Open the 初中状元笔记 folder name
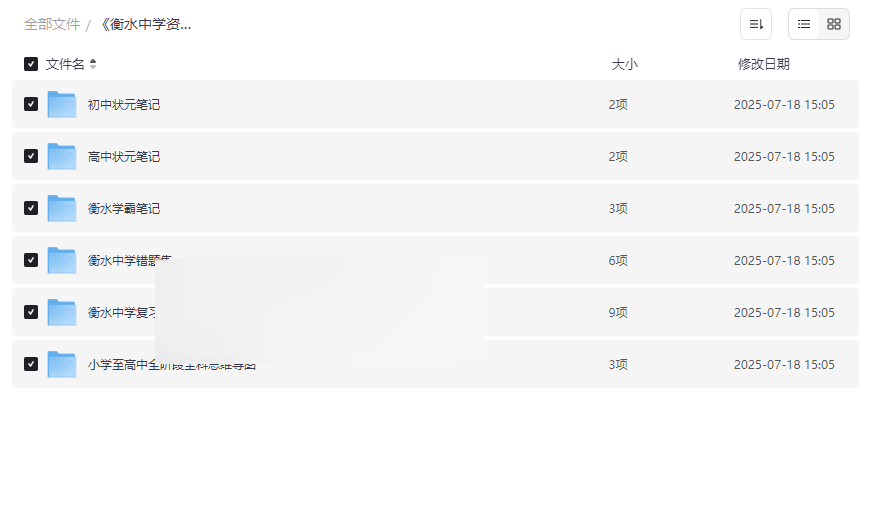Viewport: 874px width, 514px height. [124, 104]
